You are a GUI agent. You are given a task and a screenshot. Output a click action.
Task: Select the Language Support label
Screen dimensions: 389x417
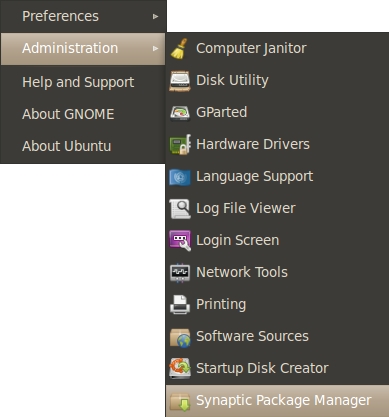254,177
